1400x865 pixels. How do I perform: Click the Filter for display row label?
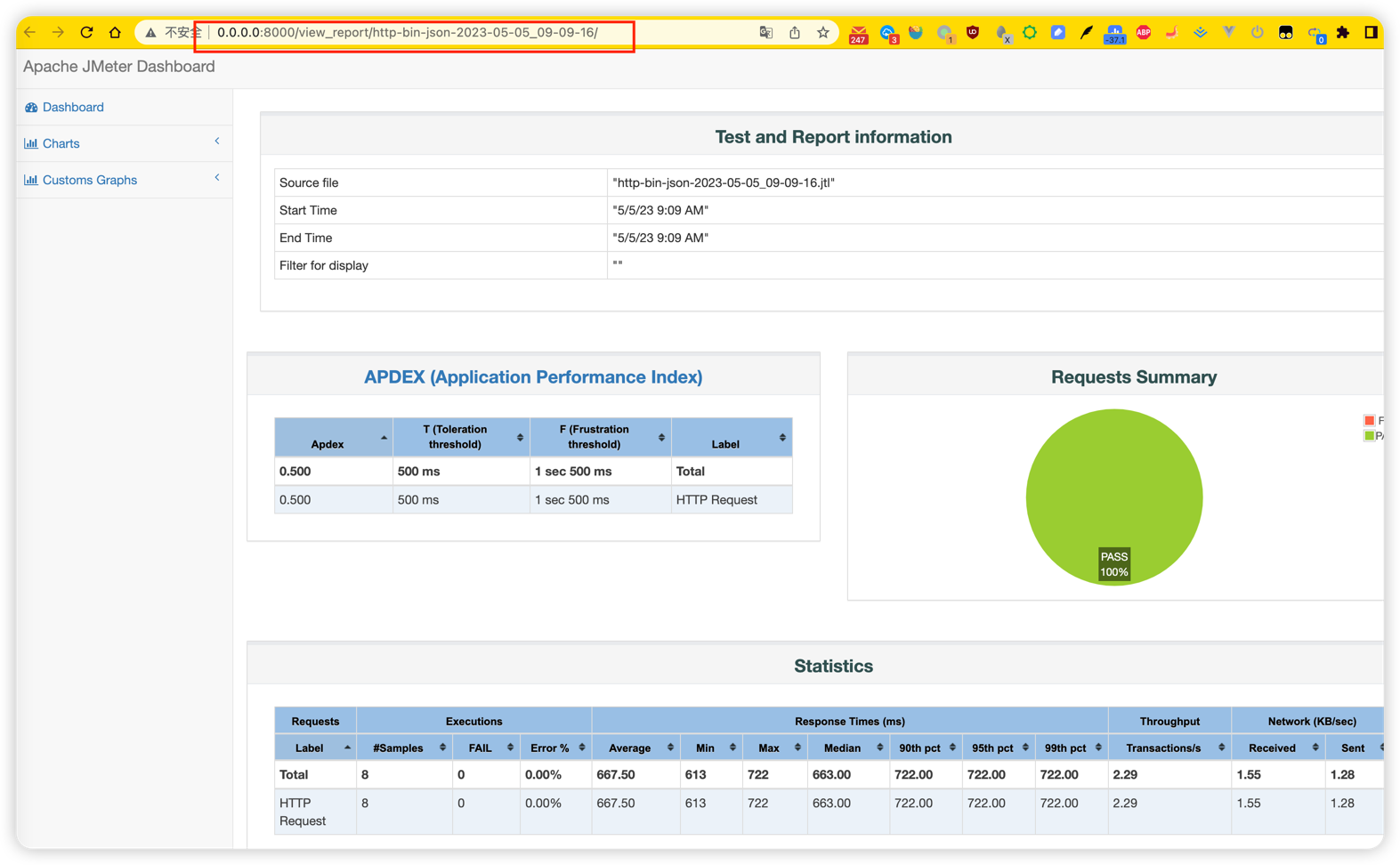click(x=324, y=266)
